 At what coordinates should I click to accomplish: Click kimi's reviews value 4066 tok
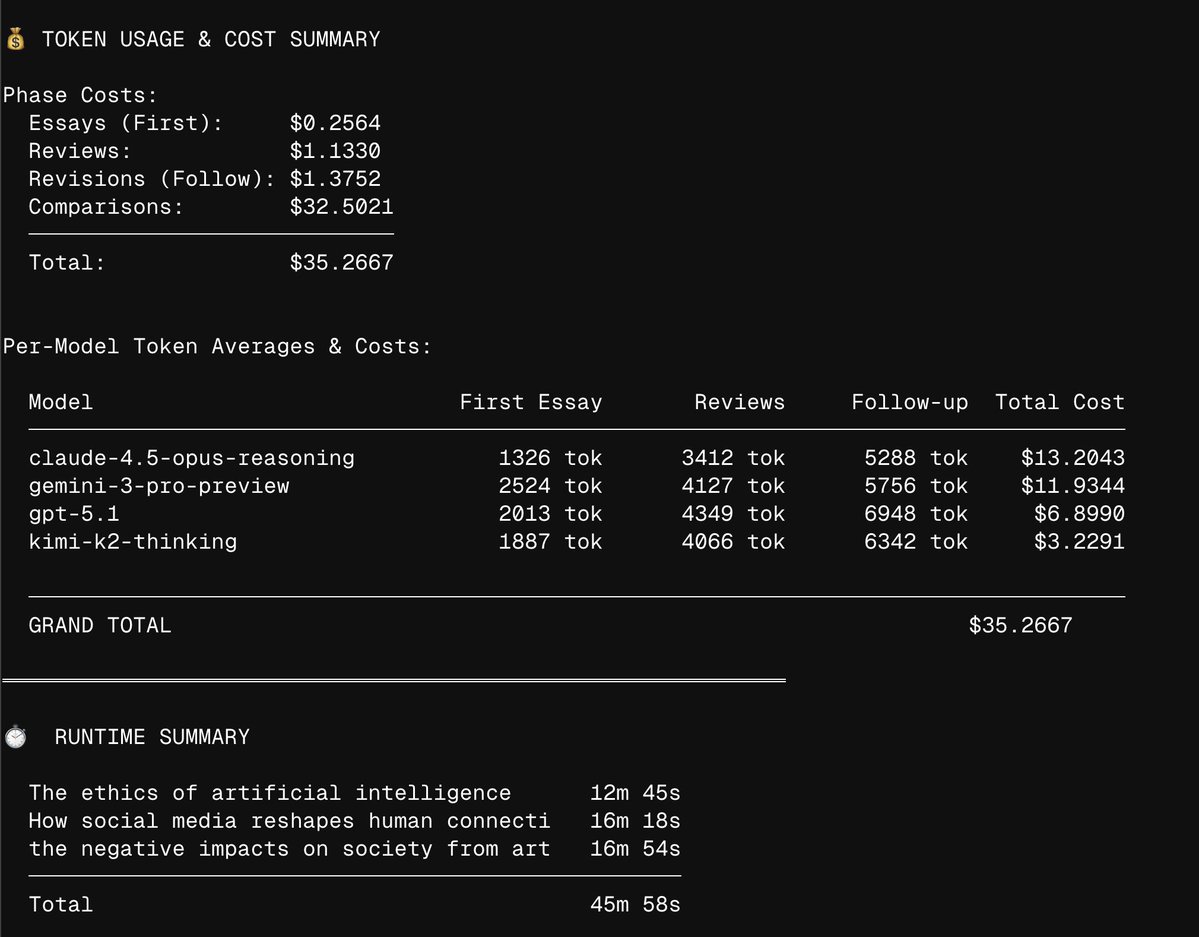(x=733, y=542)
